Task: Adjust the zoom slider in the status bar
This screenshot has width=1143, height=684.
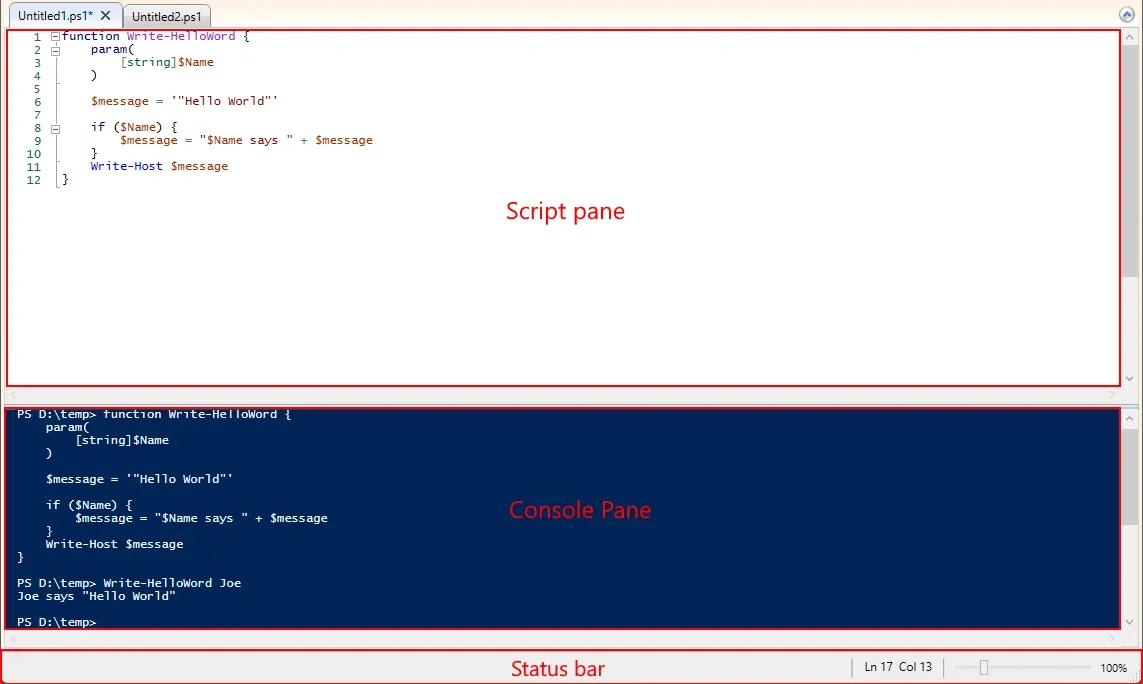Action: tap(983, 667)
